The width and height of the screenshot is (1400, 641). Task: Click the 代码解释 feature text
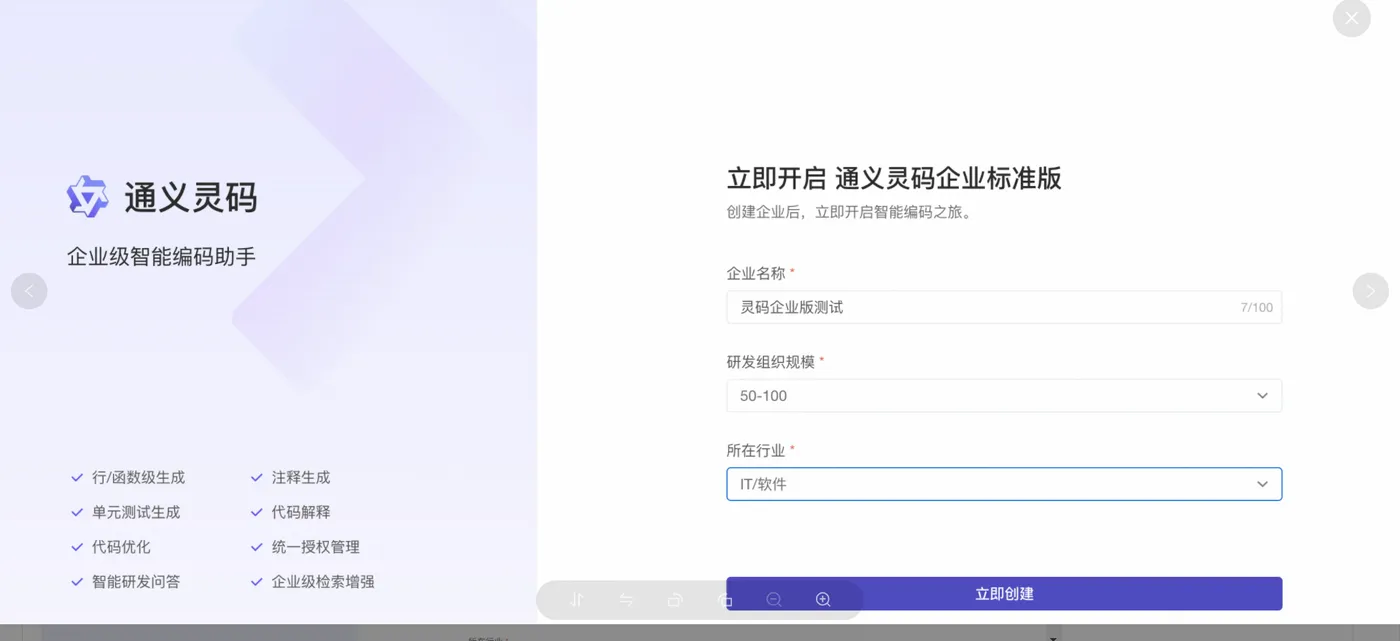click(x=301, y=512)
